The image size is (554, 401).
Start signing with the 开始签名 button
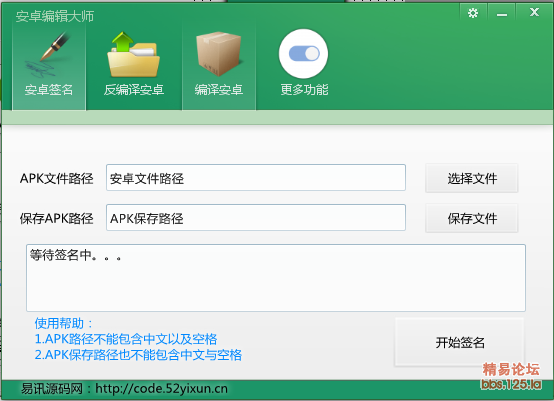(x=459, y=342)
